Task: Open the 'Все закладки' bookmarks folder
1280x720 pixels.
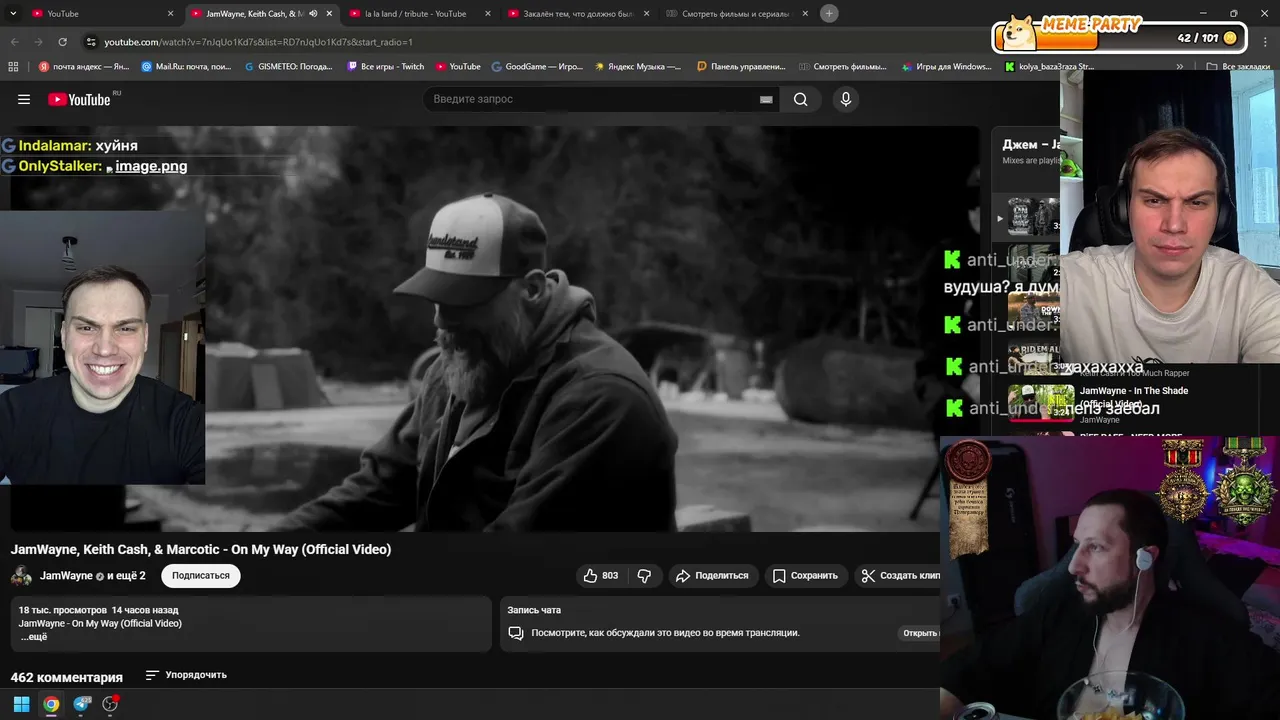Action: click(1238, 67)
